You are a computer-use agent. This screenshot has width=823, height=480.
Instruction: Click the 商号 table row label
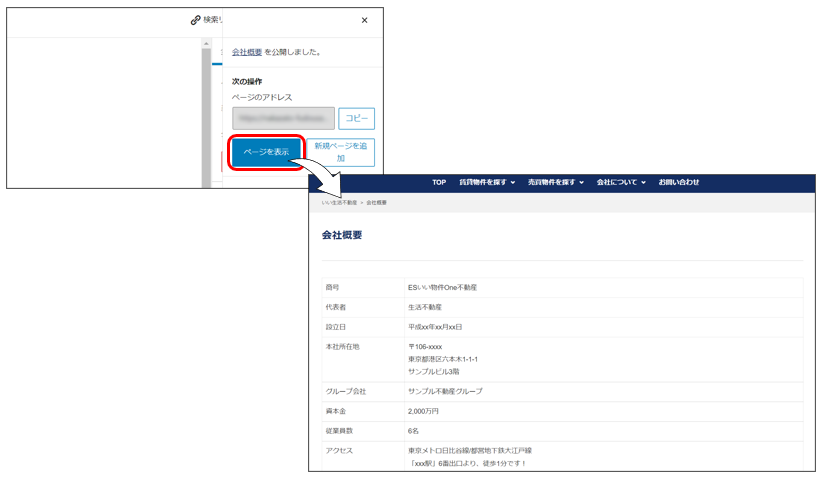pos(333,287)
